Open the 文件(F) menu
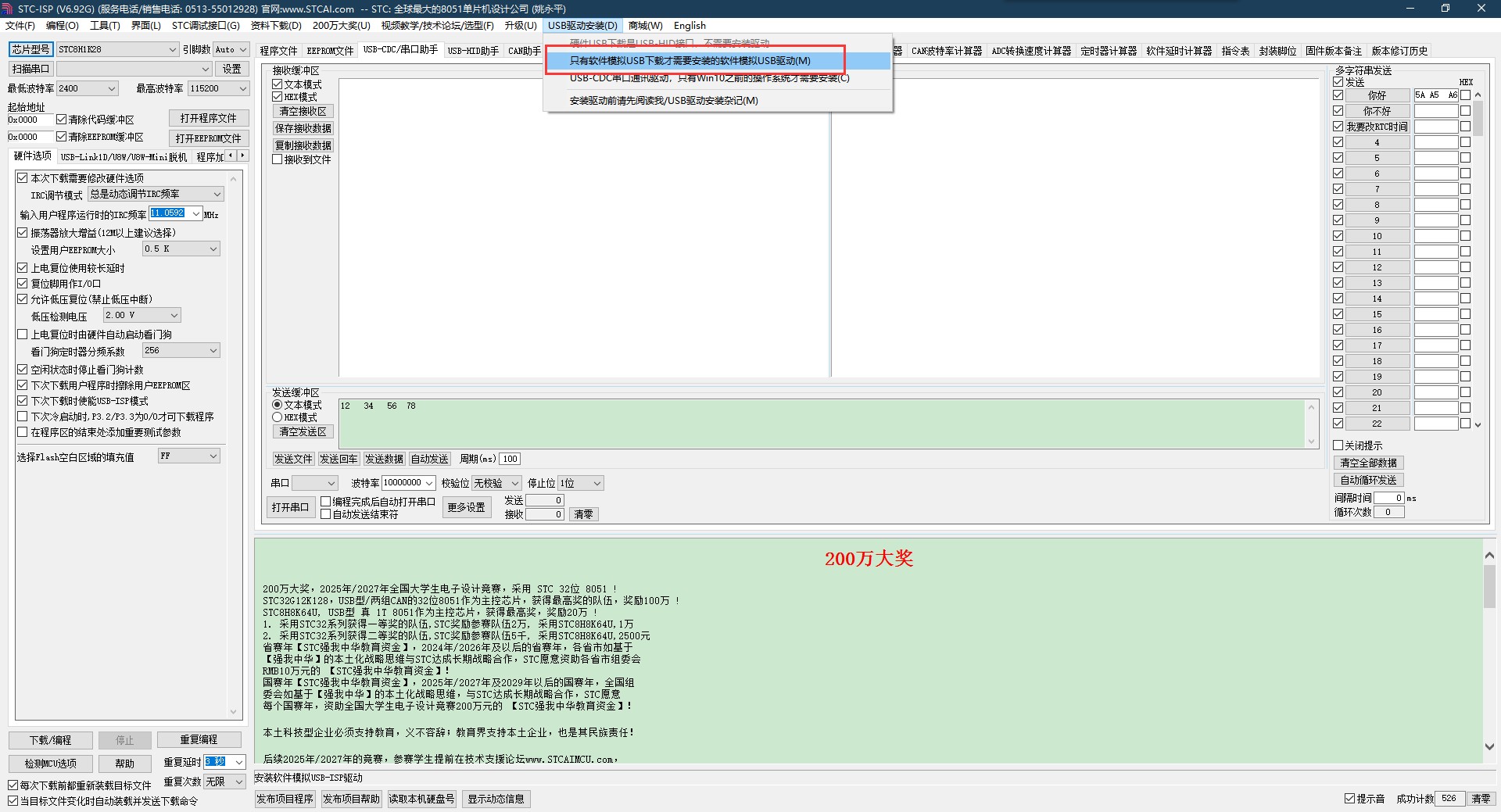 [x=20, y=26]
